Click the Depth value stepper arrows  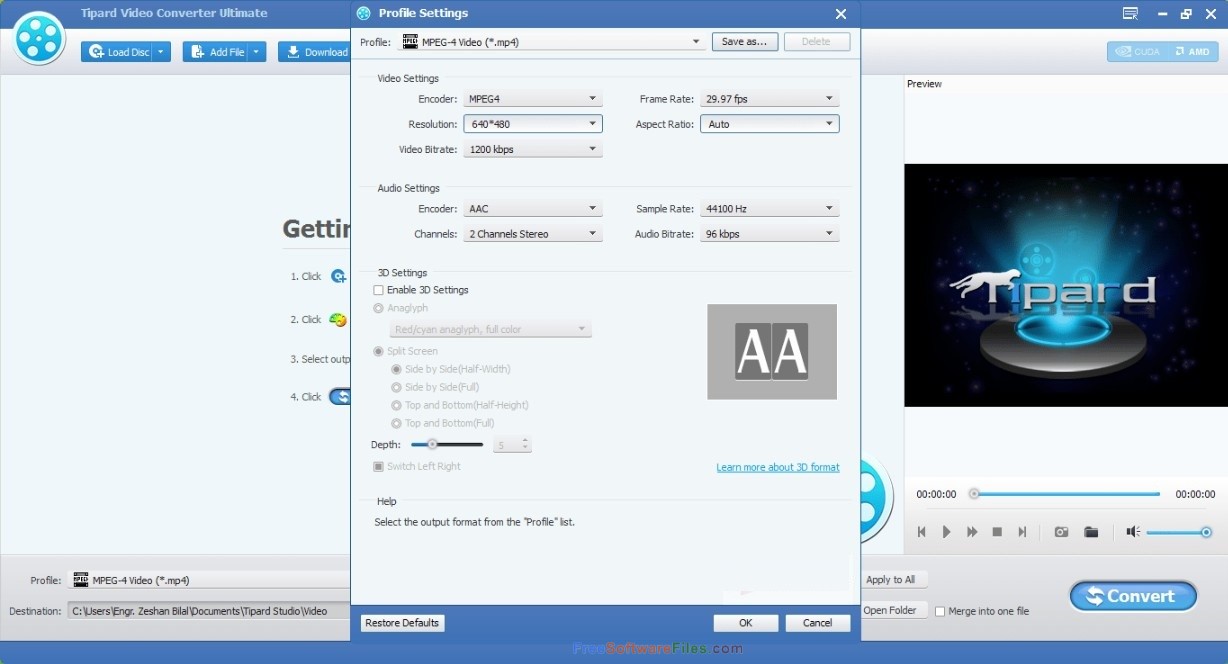click(526, 444)
